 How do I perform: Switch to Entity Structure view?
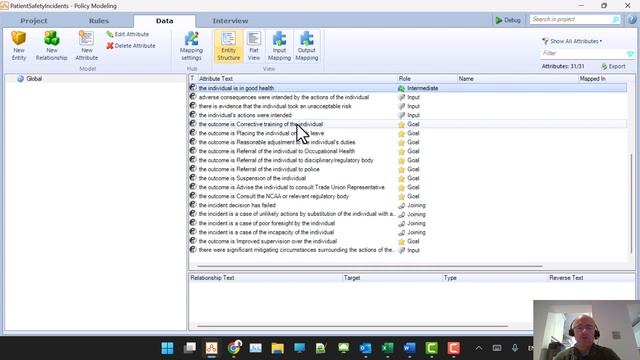click(x=229, y=46)
